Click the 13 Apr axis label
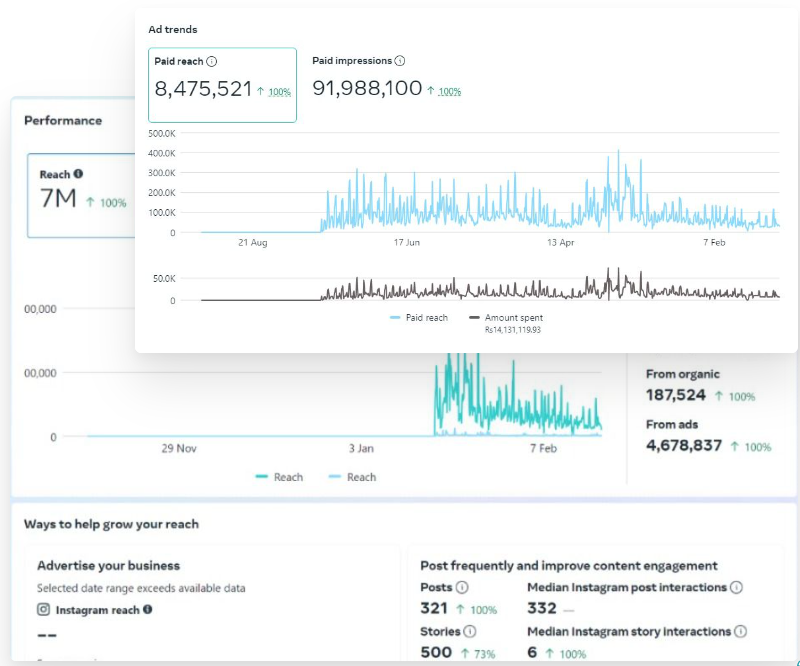 point(561,242)
